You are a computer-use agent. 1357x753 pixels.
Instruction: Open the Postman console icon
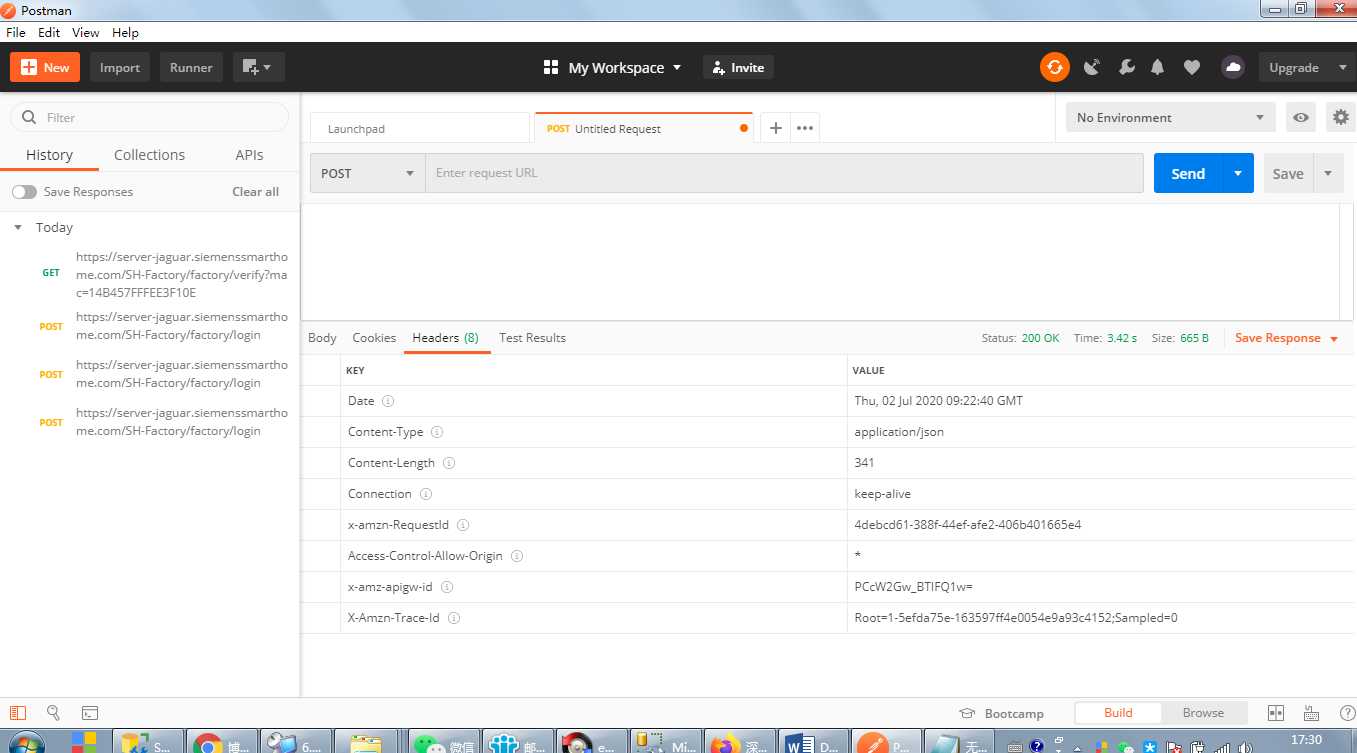click(89, 713)
